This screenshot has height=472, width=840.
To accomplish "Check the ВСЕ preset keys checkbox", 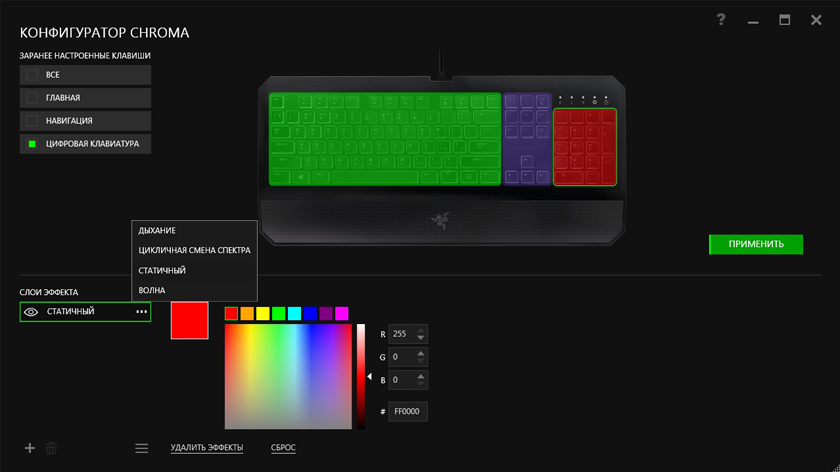I will pos(32,75).
